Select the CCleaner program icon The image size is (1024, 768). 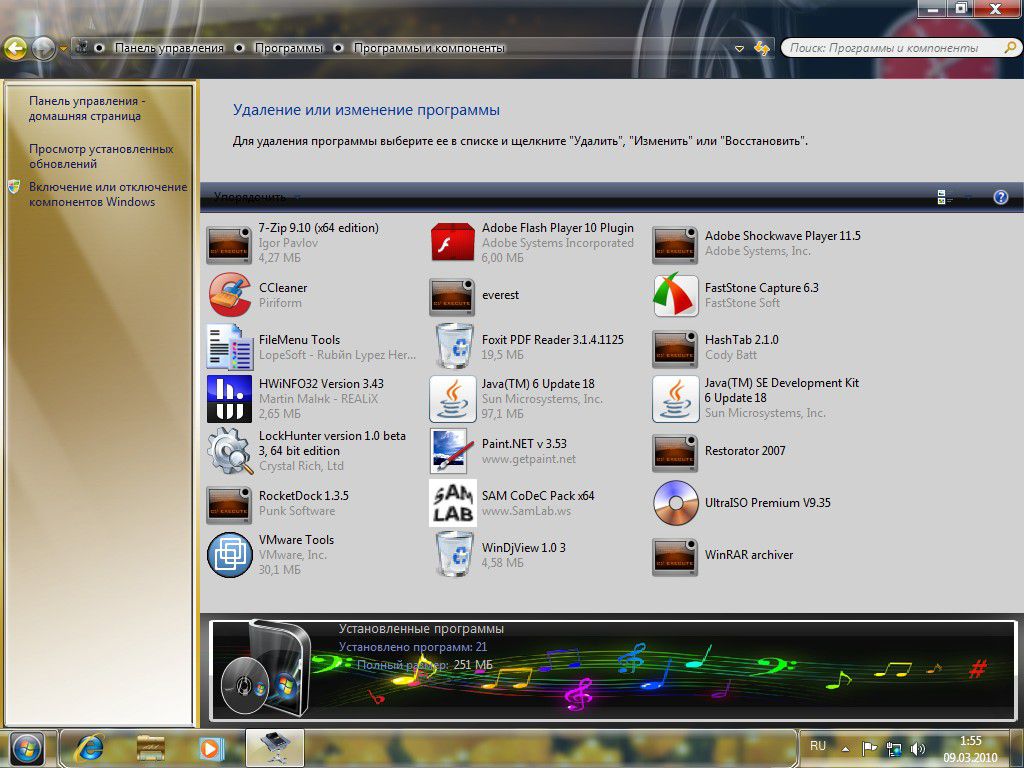(x=229, y=295)
